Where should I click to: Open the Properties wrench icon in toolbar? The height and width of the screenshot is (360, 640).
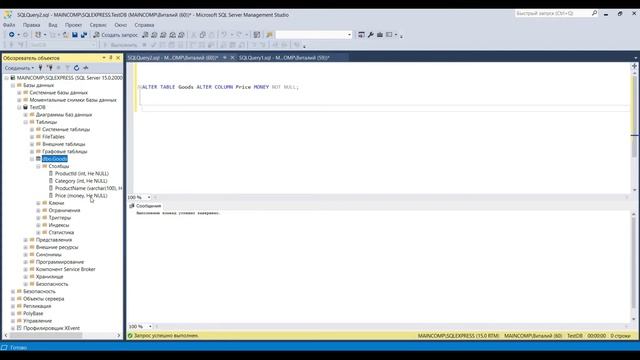tap(371, 35)
